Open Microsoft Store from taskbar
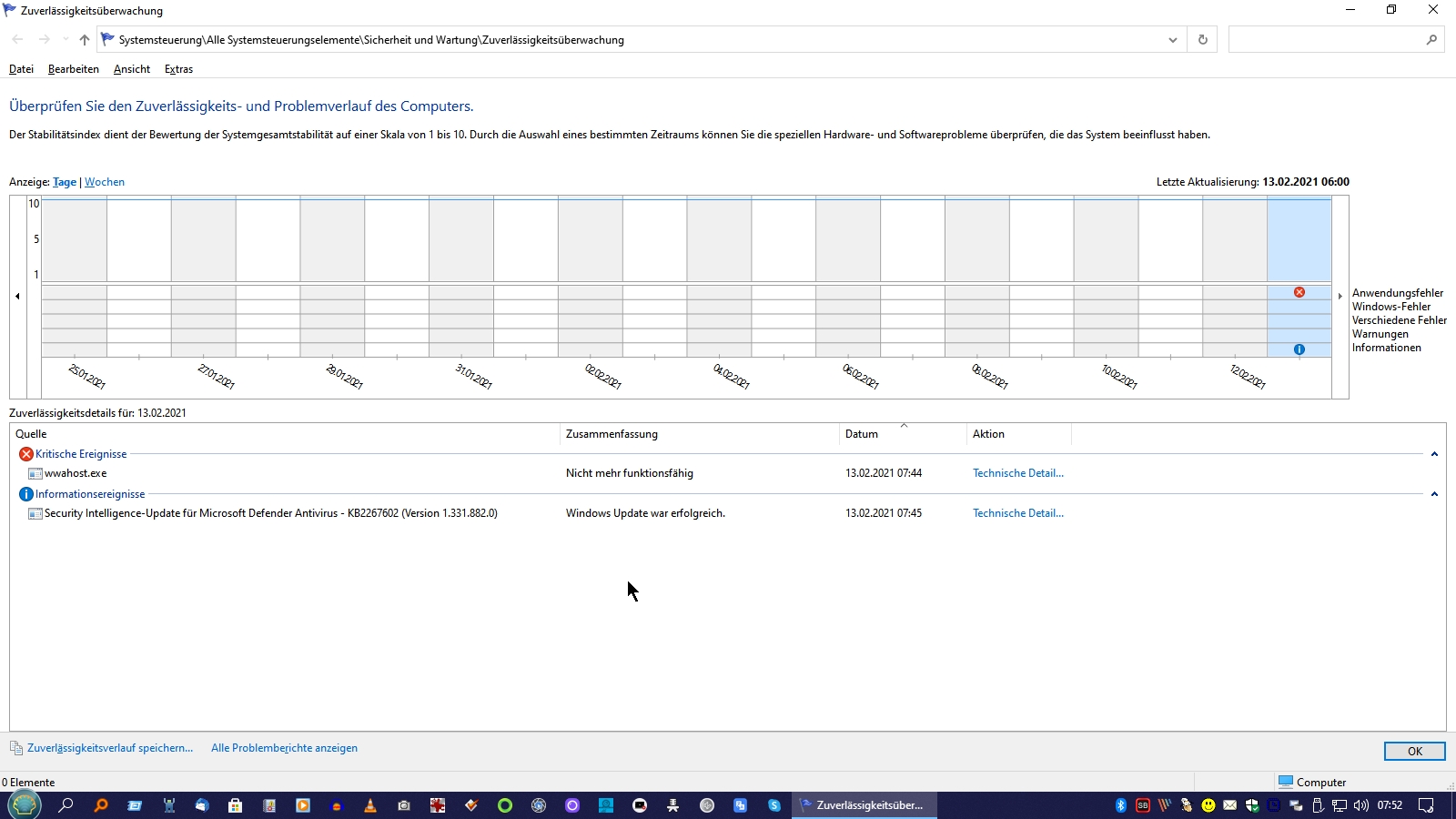The image size is (1456, 819). [236, 805]
